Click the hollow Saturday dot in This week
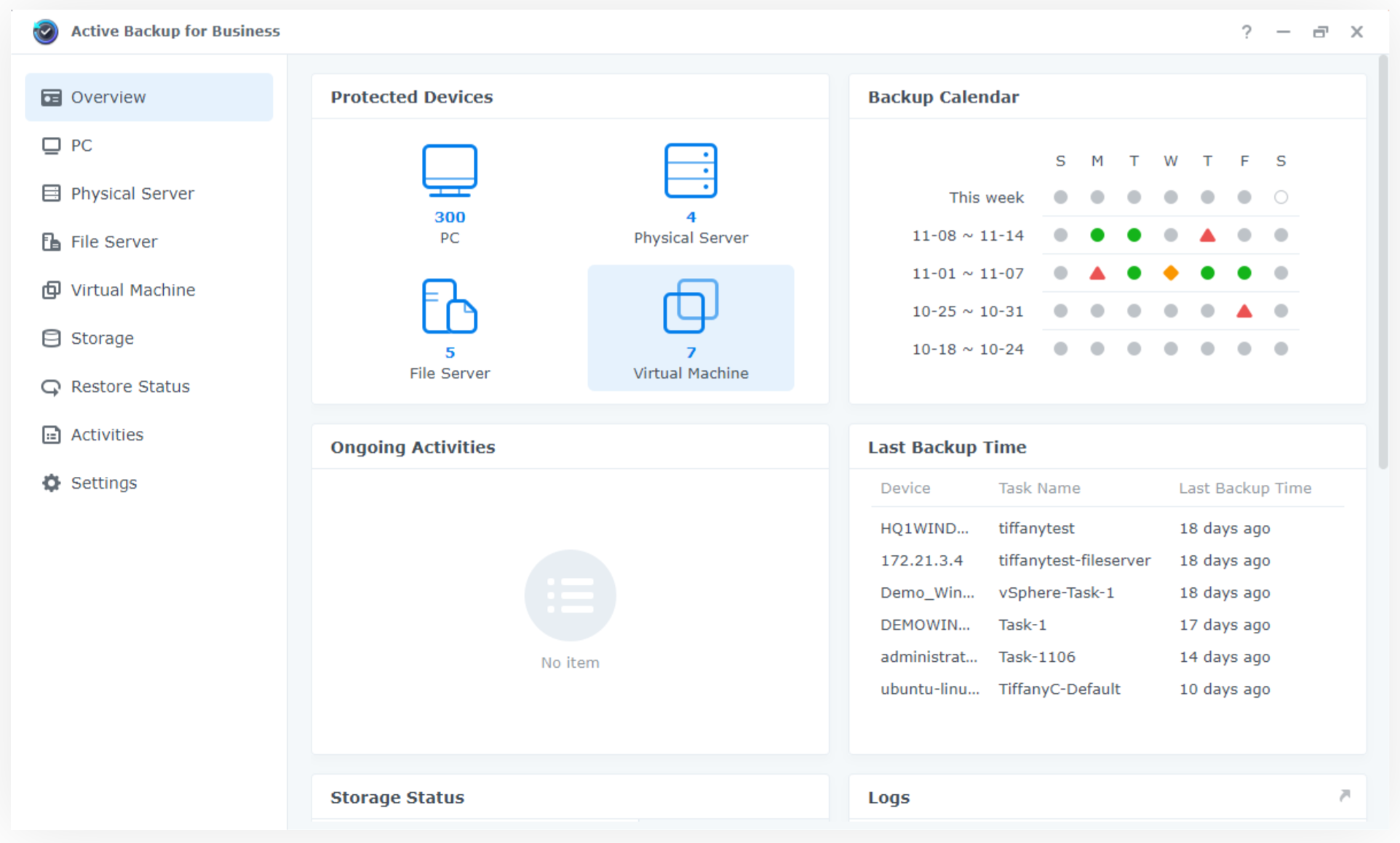 tap(1281, 197)
